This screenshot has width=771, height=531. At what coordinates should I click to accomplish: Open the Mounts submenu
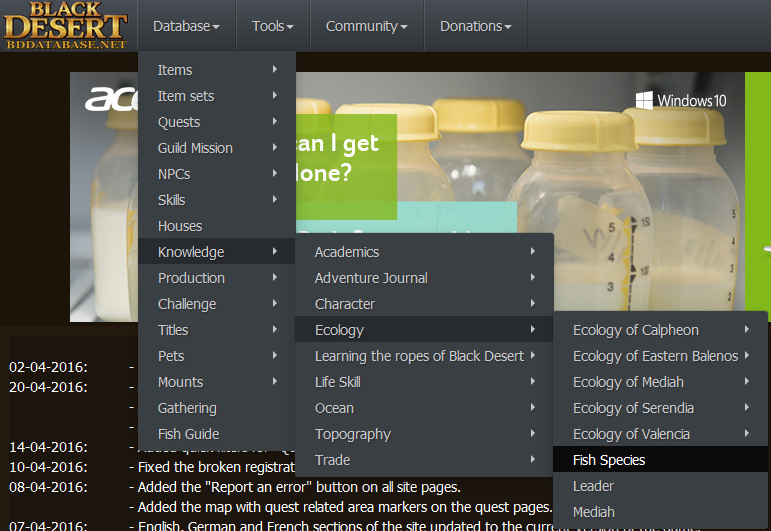point(217,382)
